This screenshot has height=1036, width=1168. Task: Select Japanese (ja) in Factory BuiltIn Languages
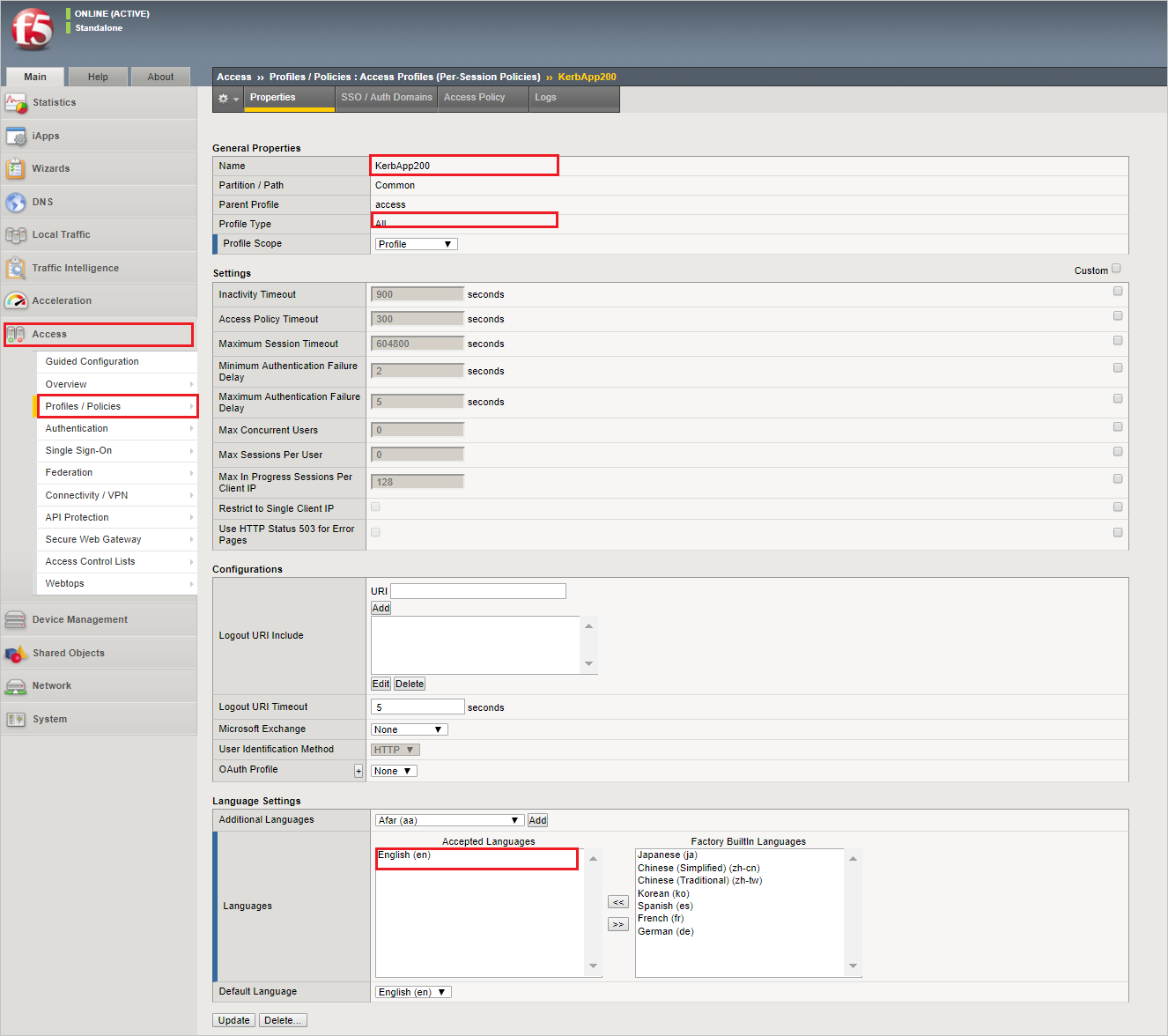[668, 855]
